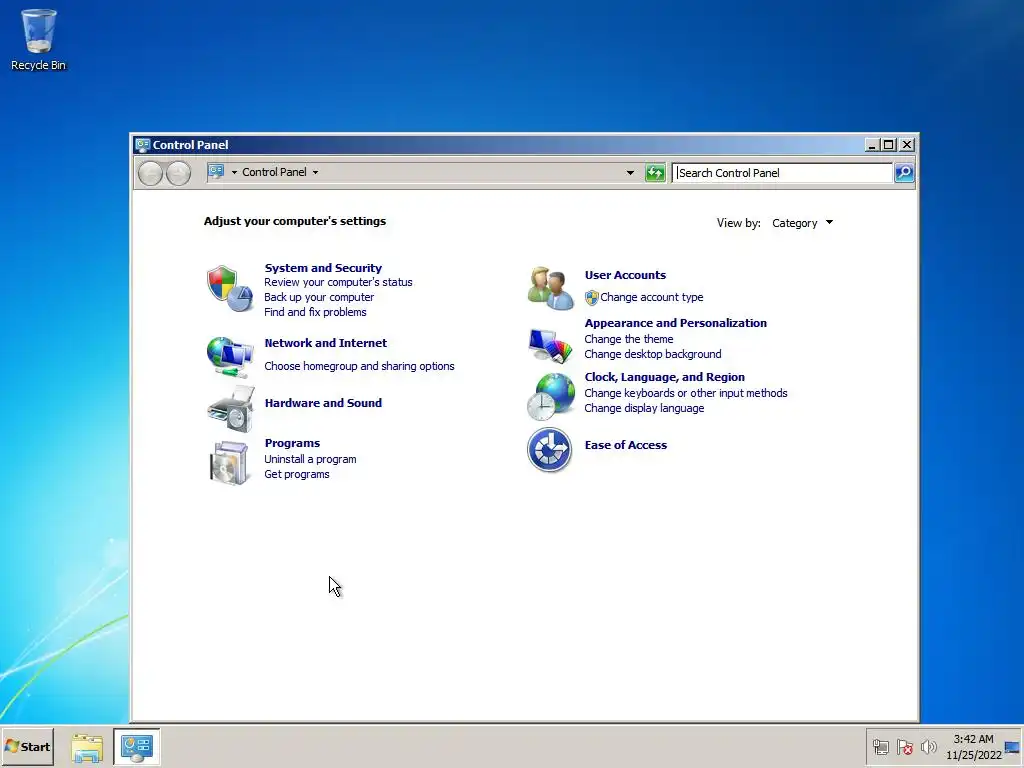1024x768 pixels.
Task: Open Ease of Access heading link
Action: click(x=626, y=445)
